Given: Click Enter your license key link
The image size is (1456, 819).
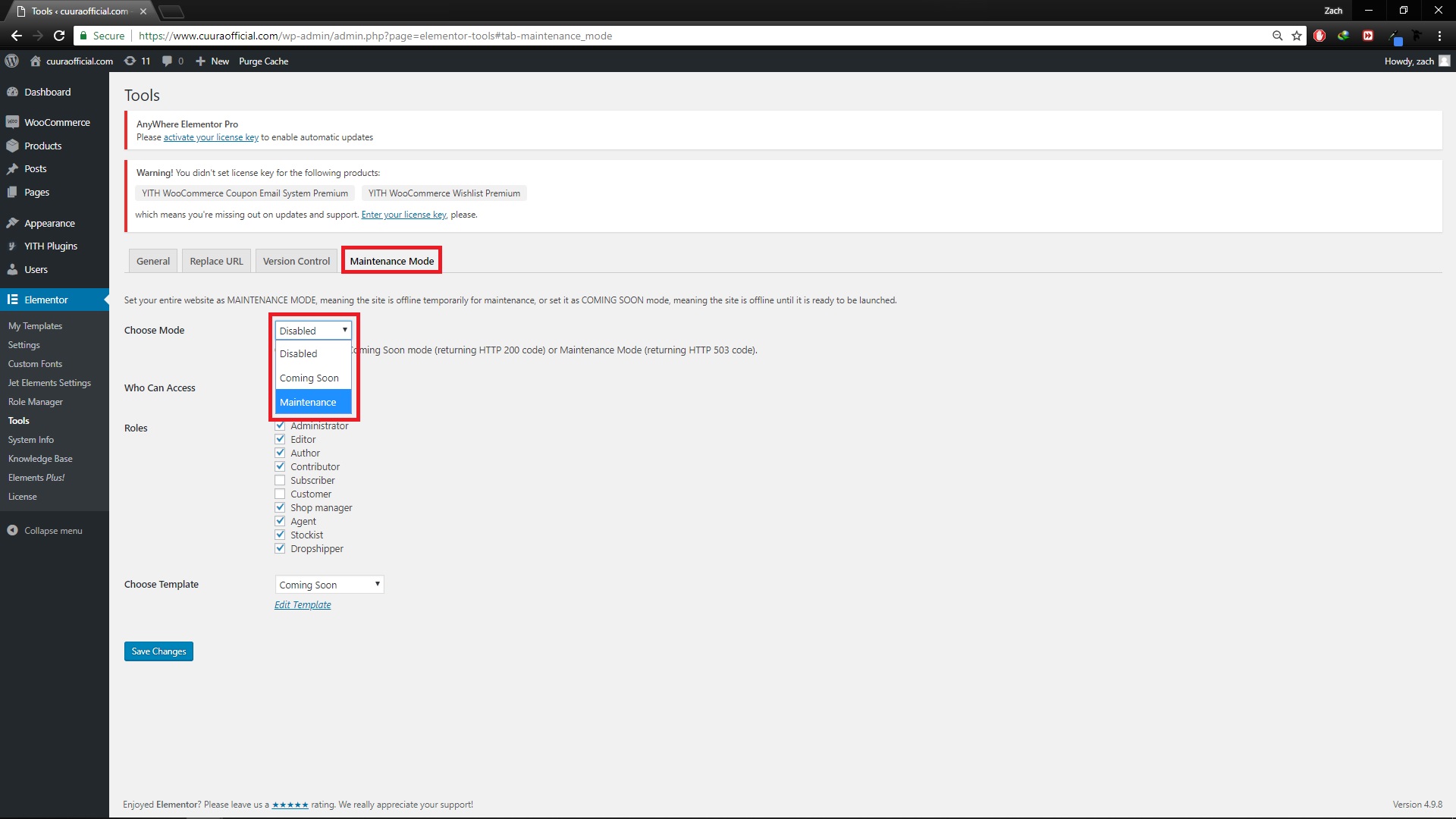Looking at the screenshot, I should [403, 215].
